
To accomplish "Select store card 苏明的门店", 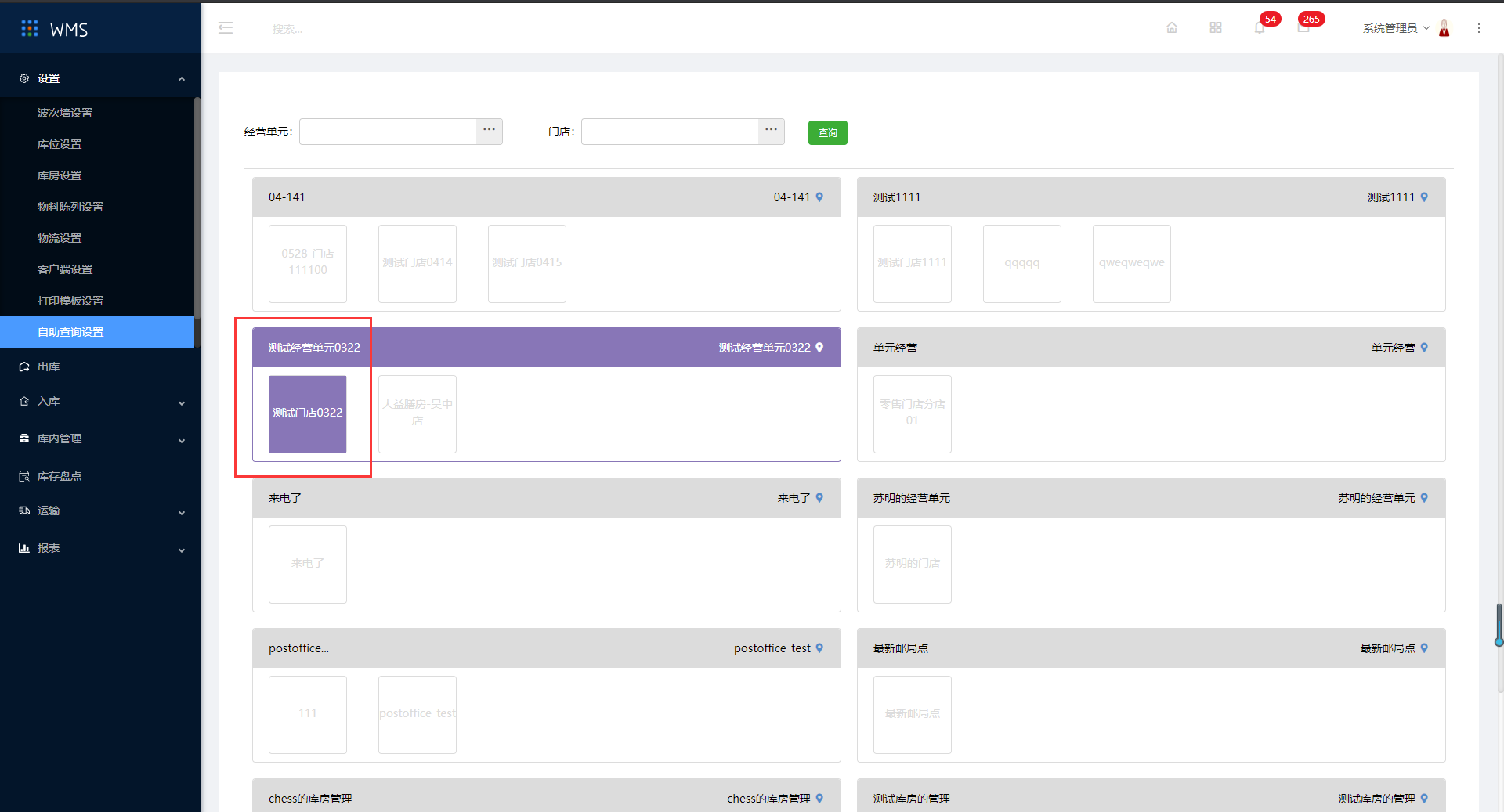I will pos(913,565).
